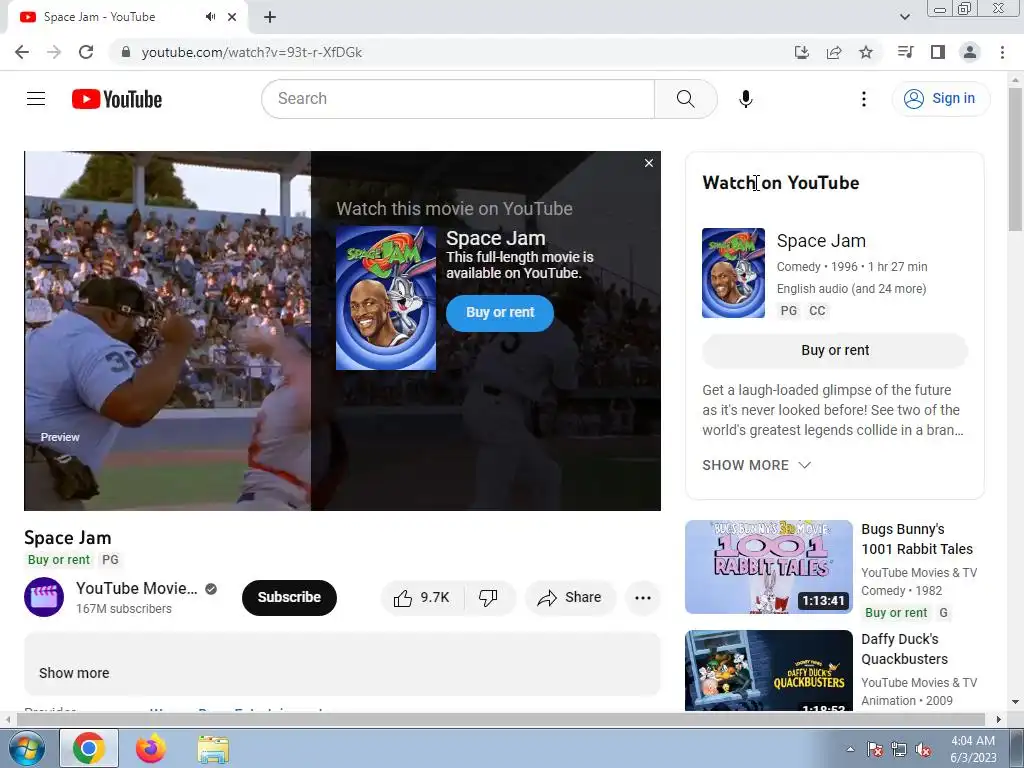Click Chrome in the taskbar

pos(89,748)
